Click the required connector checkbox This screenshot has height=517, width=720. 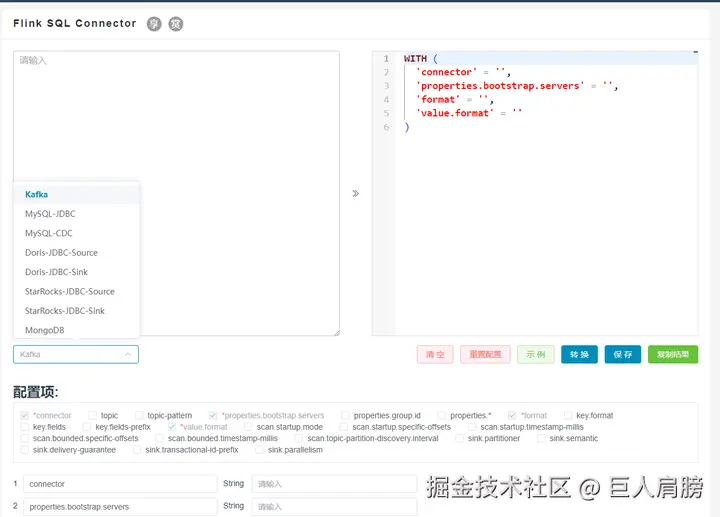click(x=25, y=416)
